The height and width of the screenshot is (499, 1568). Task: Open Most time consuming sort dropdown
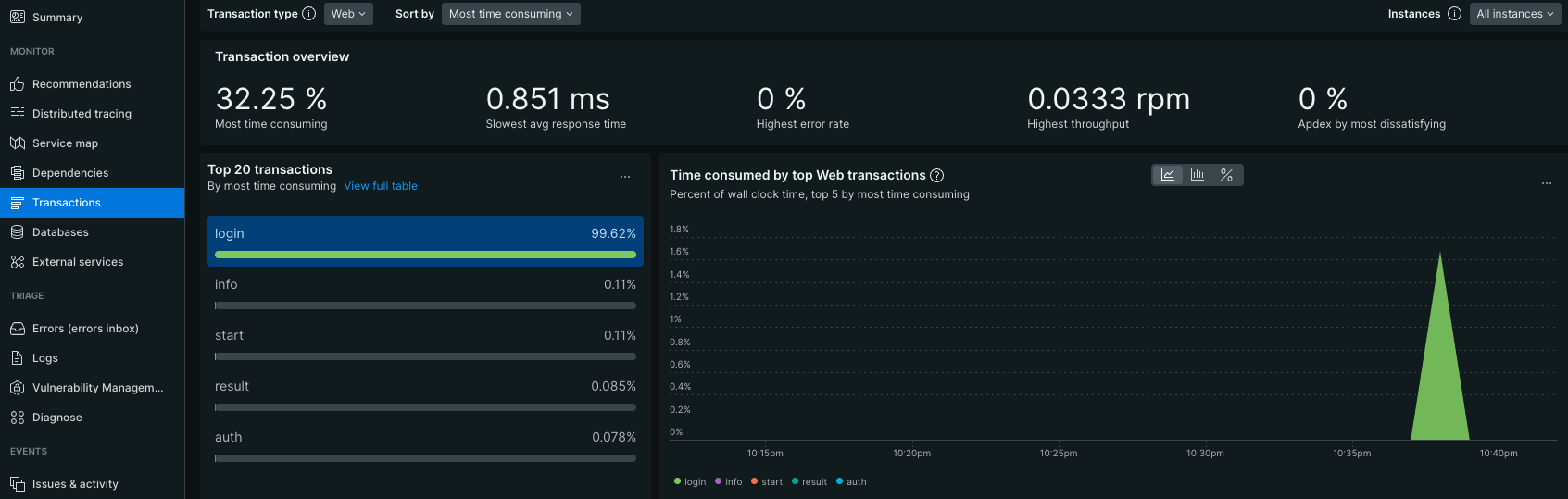point(510,14)
